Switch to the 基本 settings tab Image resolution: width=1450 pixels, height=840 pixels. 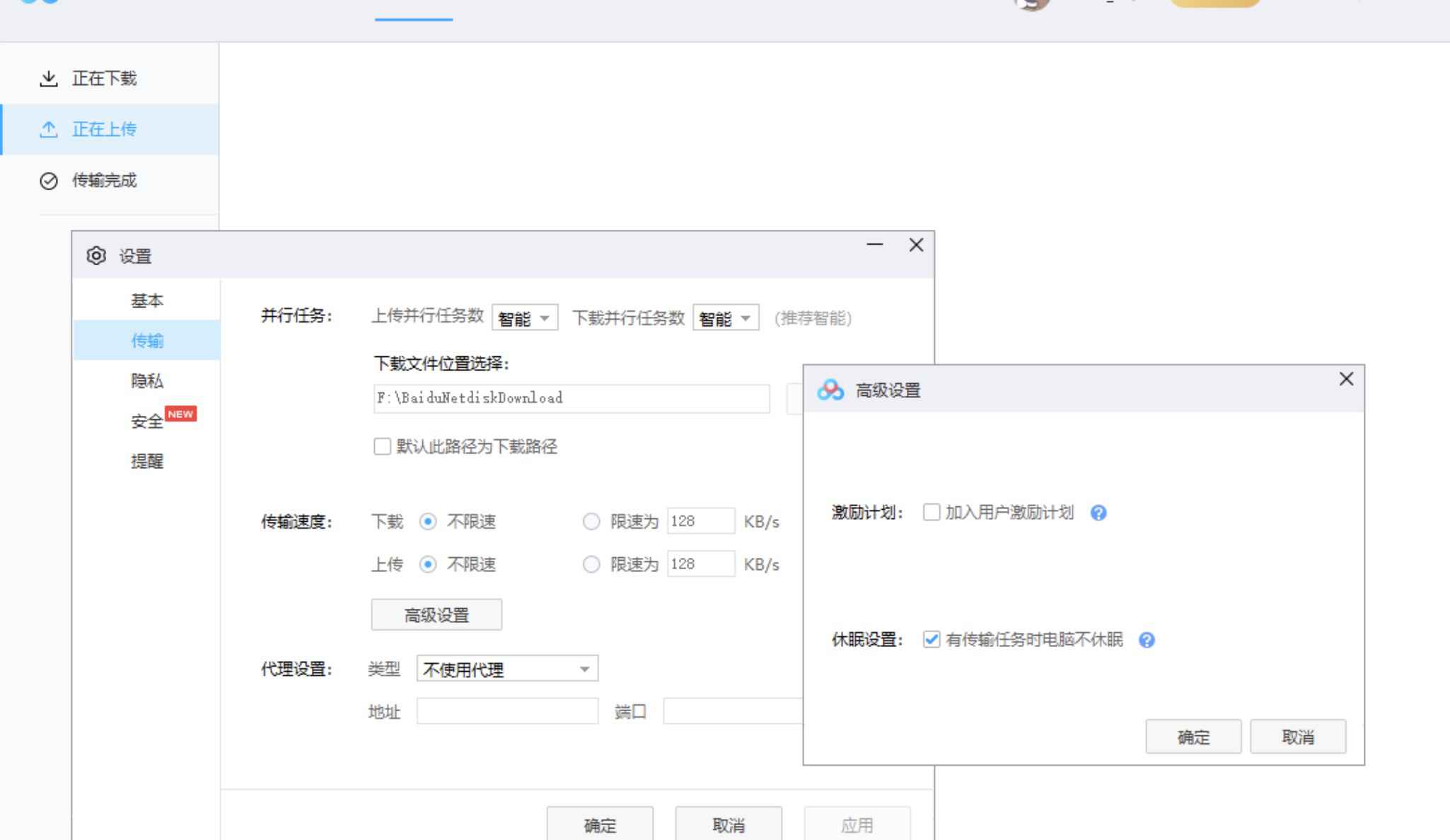146,300
